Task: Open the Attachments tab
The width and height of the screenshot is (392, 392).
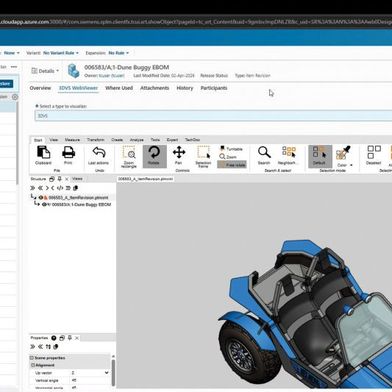Action: 155,88
